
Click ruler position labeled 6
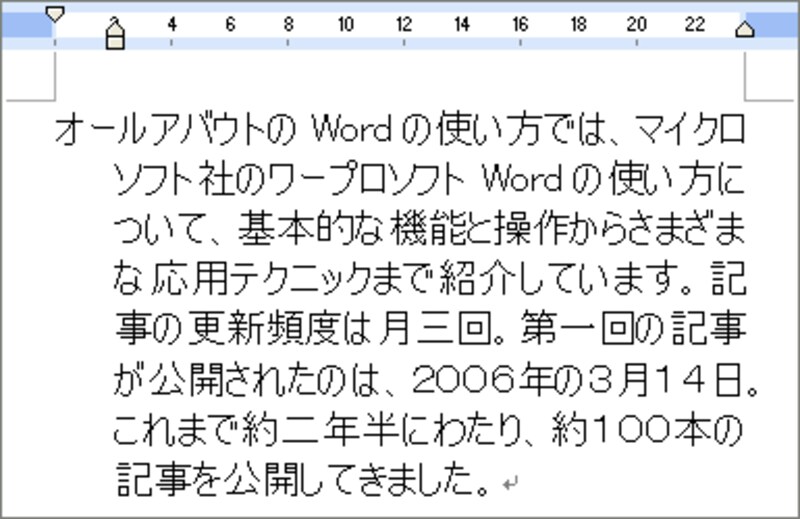(x=230, y=24)
